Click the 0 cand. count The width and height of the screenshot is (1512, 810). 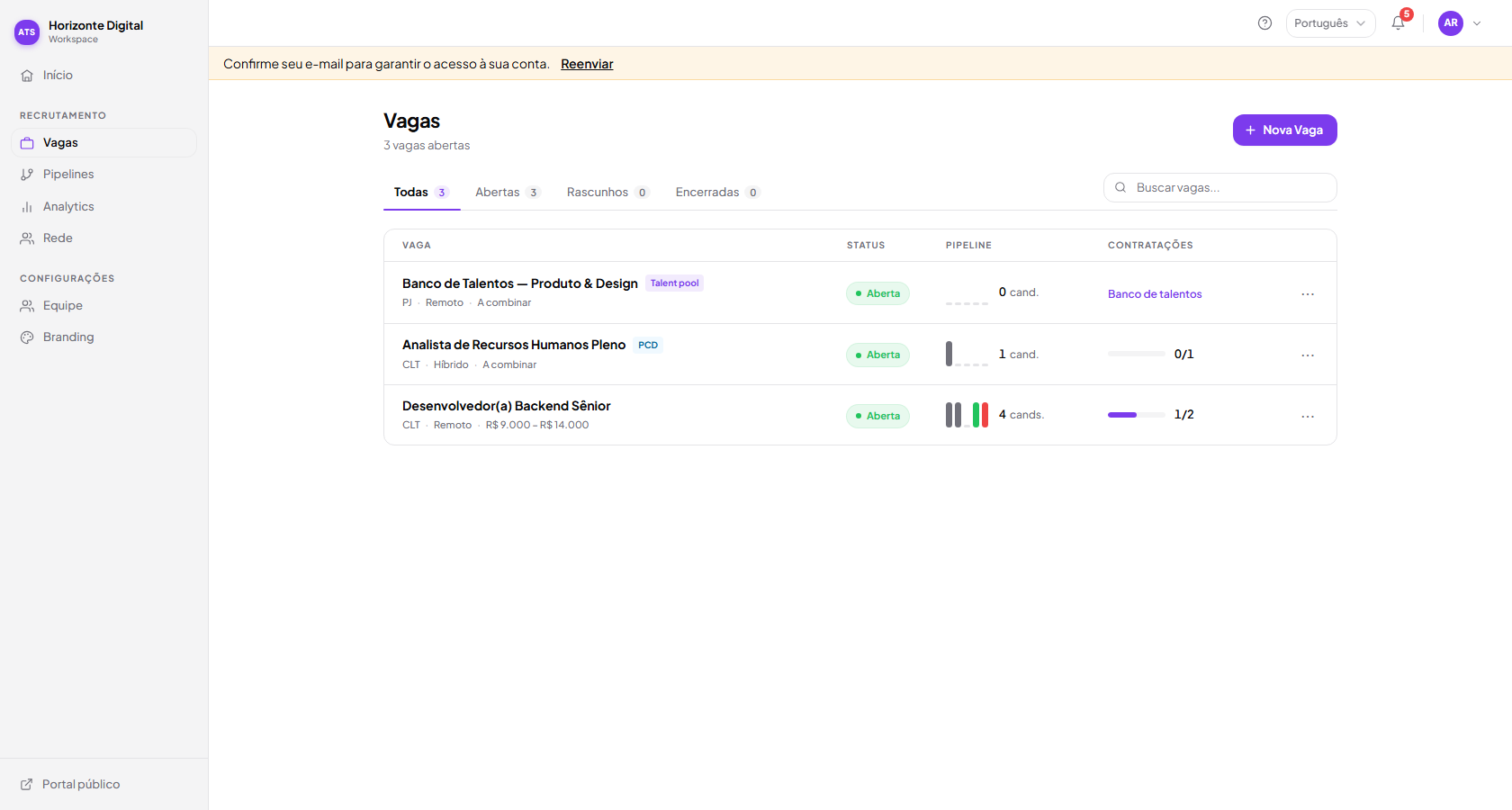click(1019, 292)
